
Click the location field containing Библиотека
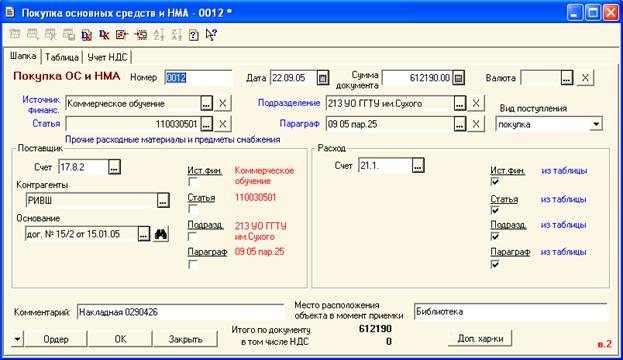[x=511, y=312]
